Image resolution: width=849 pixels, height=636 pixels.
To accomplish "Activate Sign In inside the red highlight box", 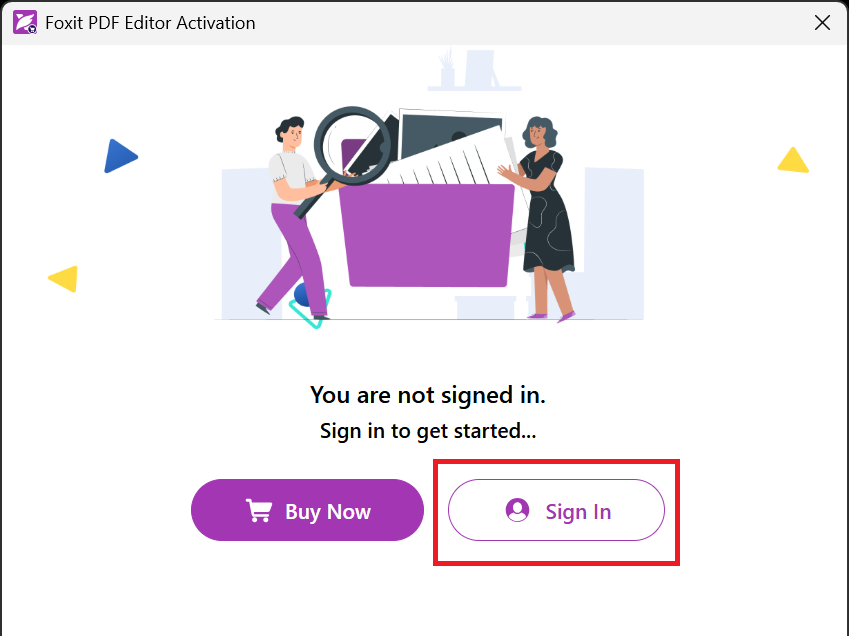I will point(556,510).
